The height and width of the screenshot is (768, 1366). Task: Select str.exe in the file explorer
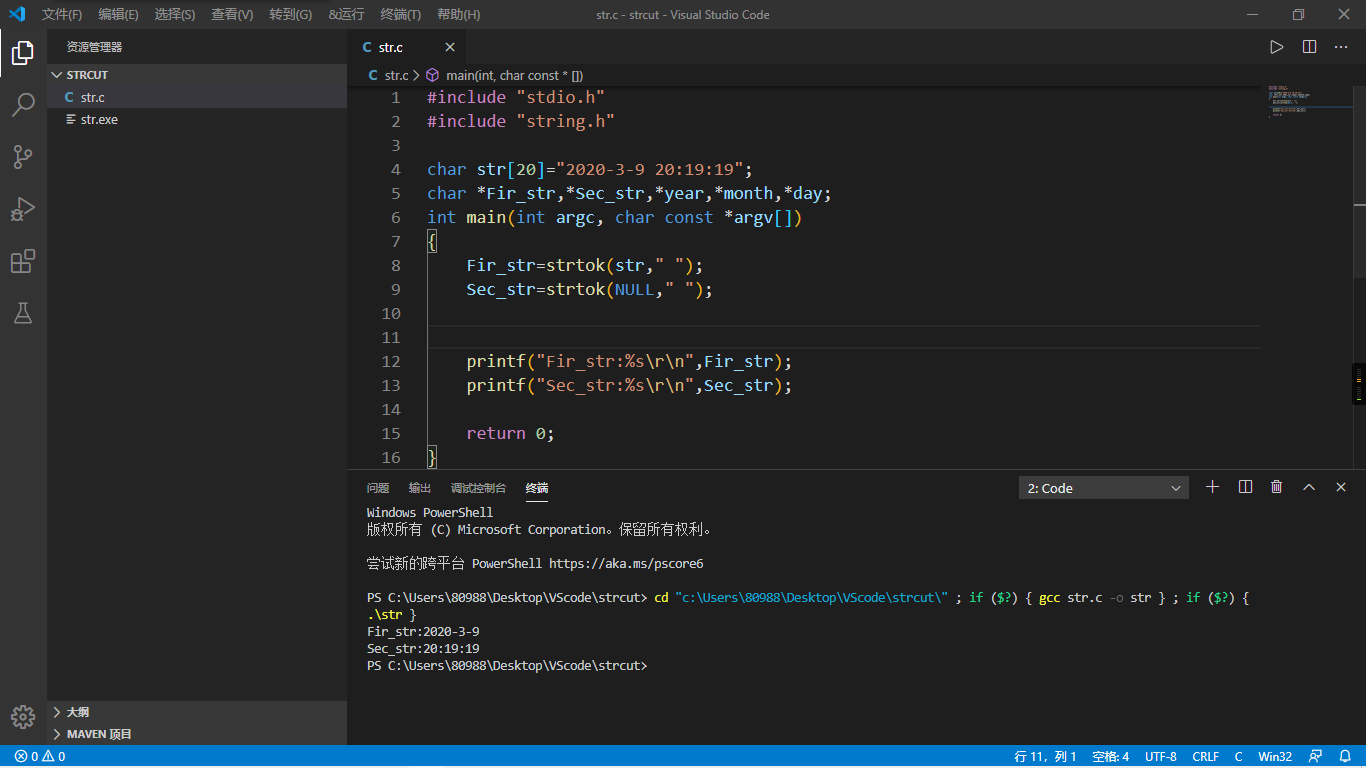coord(197,119)
